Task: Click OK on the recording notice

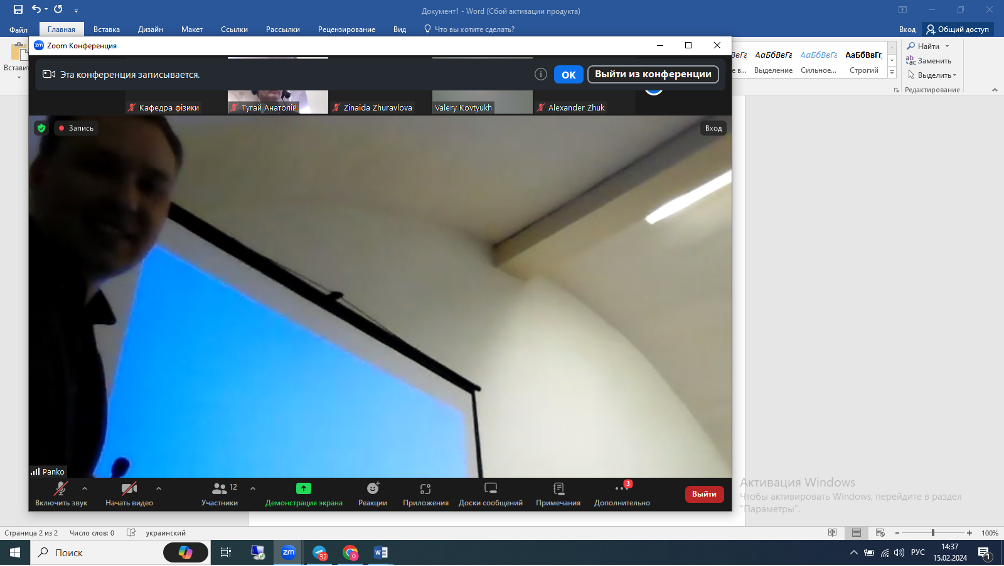Action: 568,75
